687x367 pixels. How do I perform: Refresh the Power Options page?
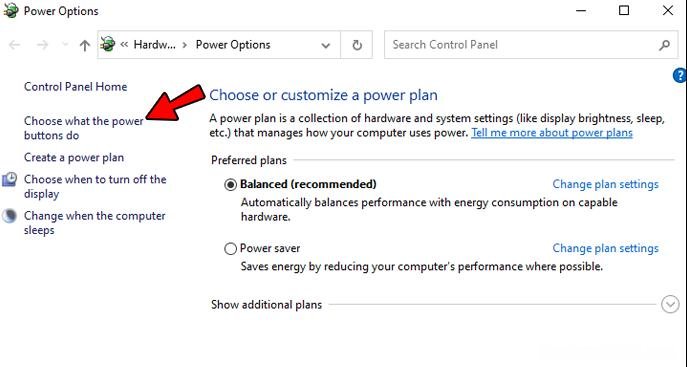pyautogui.click(x=357, y=45)
